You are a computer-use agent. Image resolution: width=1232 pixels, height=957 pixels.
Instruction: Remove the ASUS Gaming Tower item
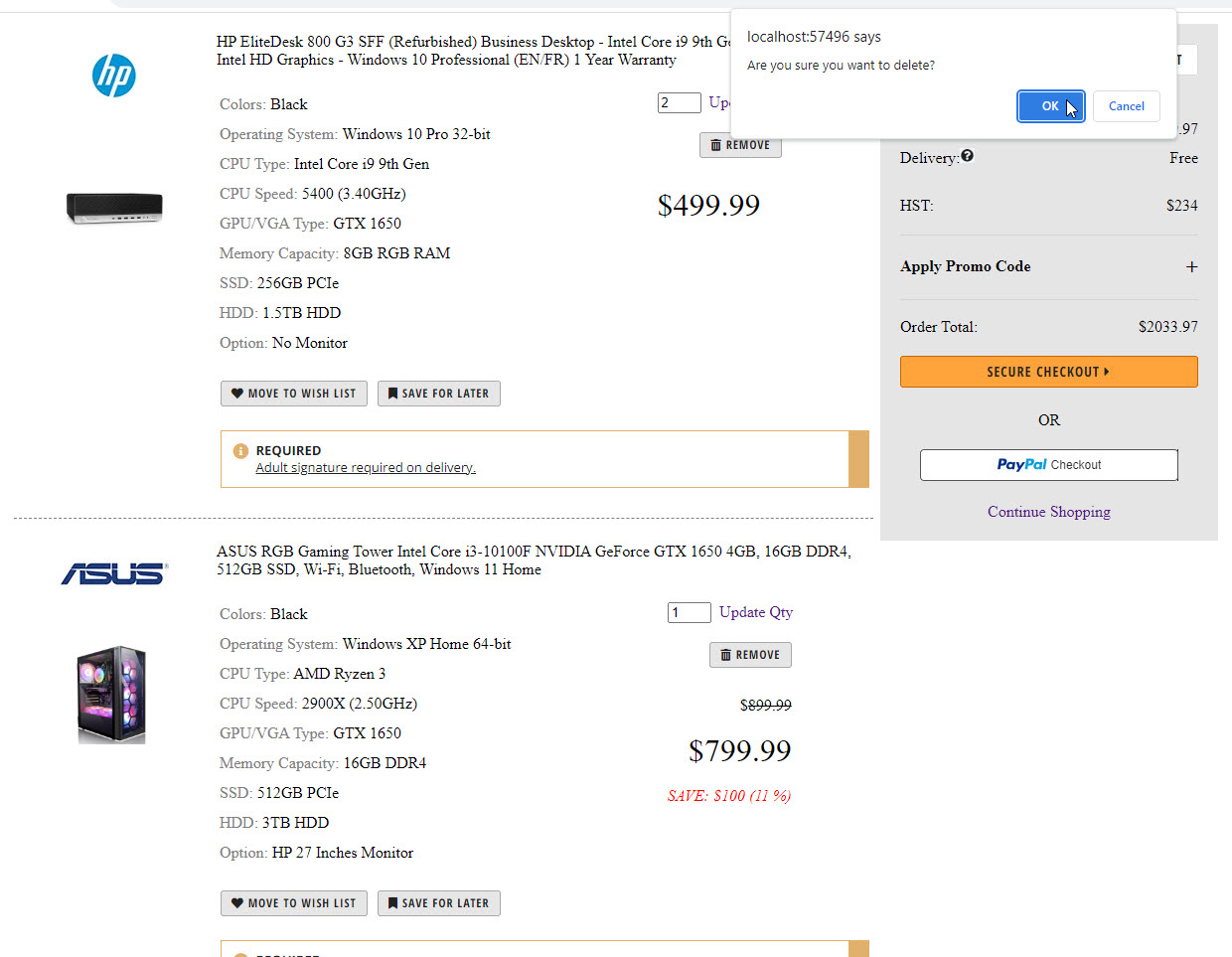(x=750, y=655)
